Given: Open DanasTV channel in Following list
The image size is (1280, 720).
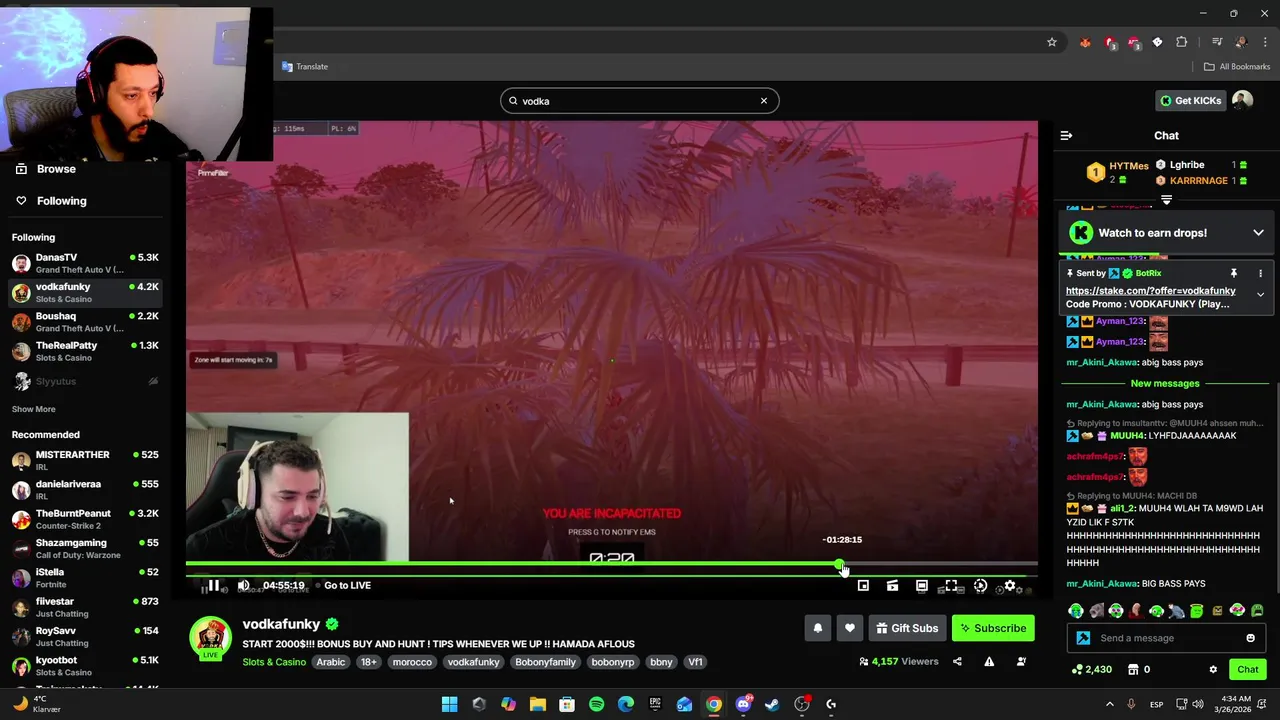Looking at the screenshot, I should (x=85, y=263).
